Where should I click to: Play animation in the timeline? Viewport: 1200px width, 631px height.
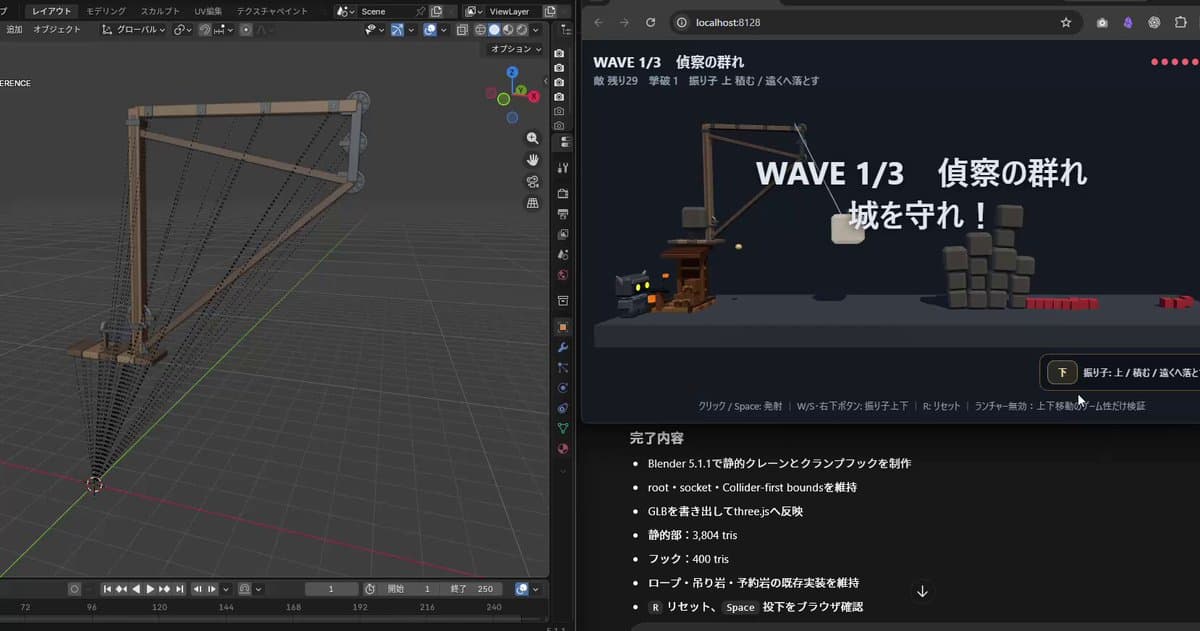150,589
